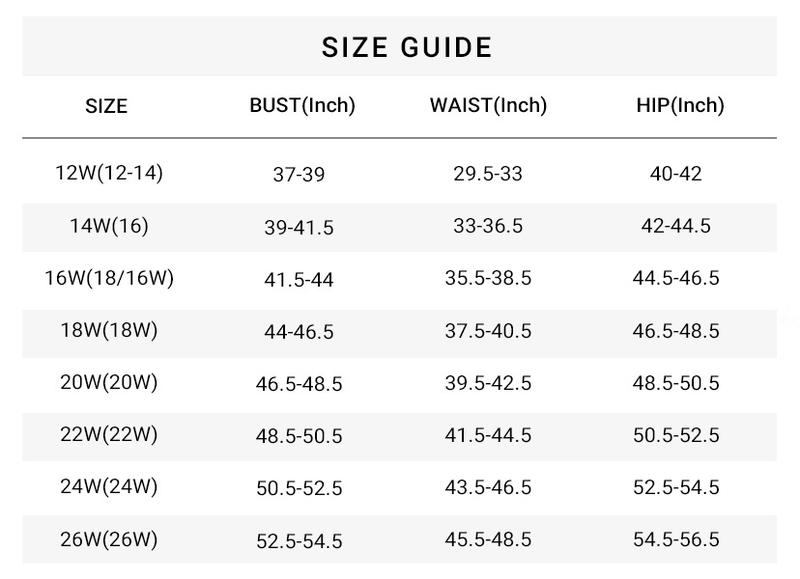Select the 14W(16) size label
The width and height of the screenshot is (800, 579).
pos(109,226)
